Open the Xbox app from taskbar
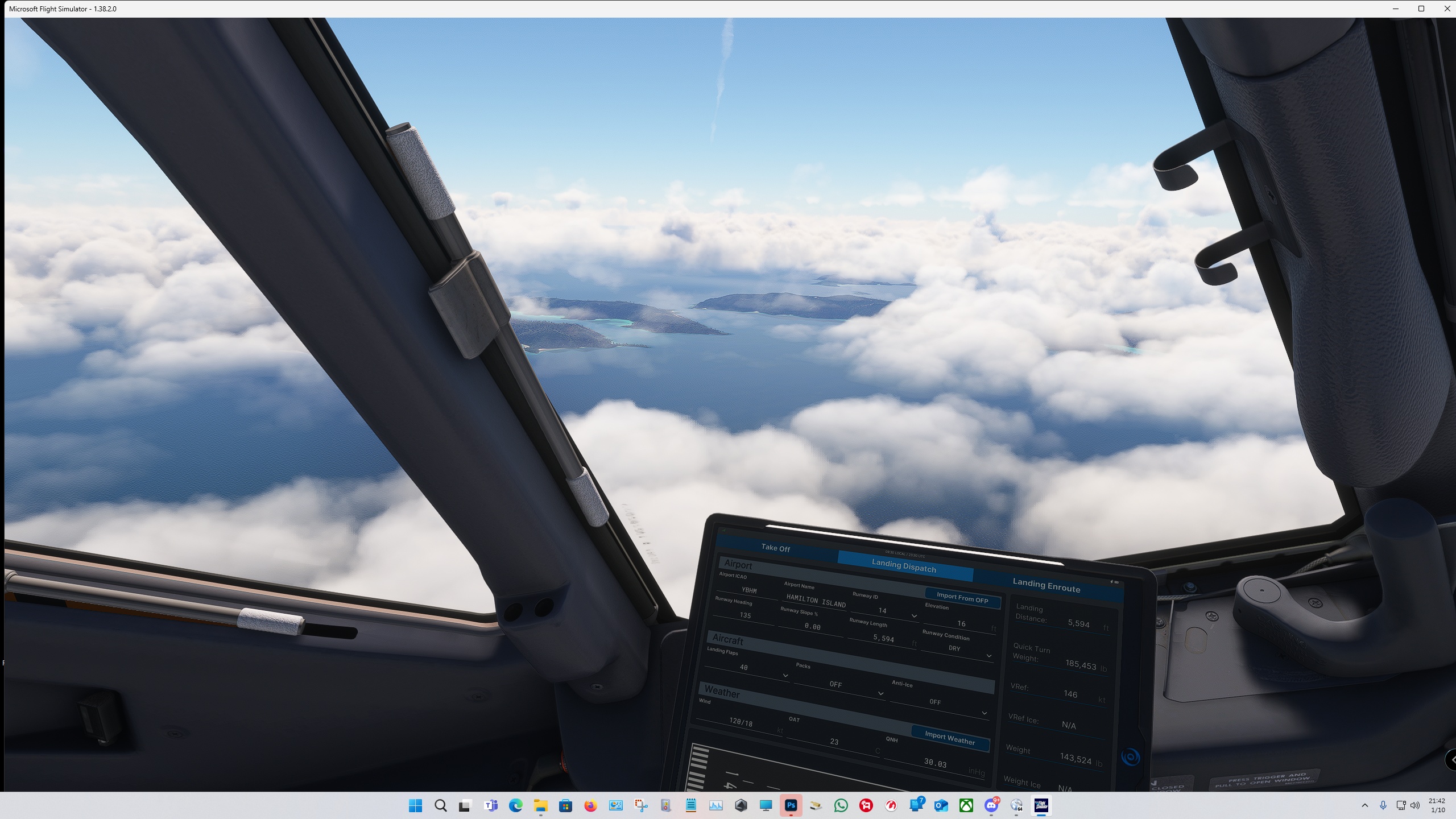This screenshot has width=1456, height=819. point(966,805)
